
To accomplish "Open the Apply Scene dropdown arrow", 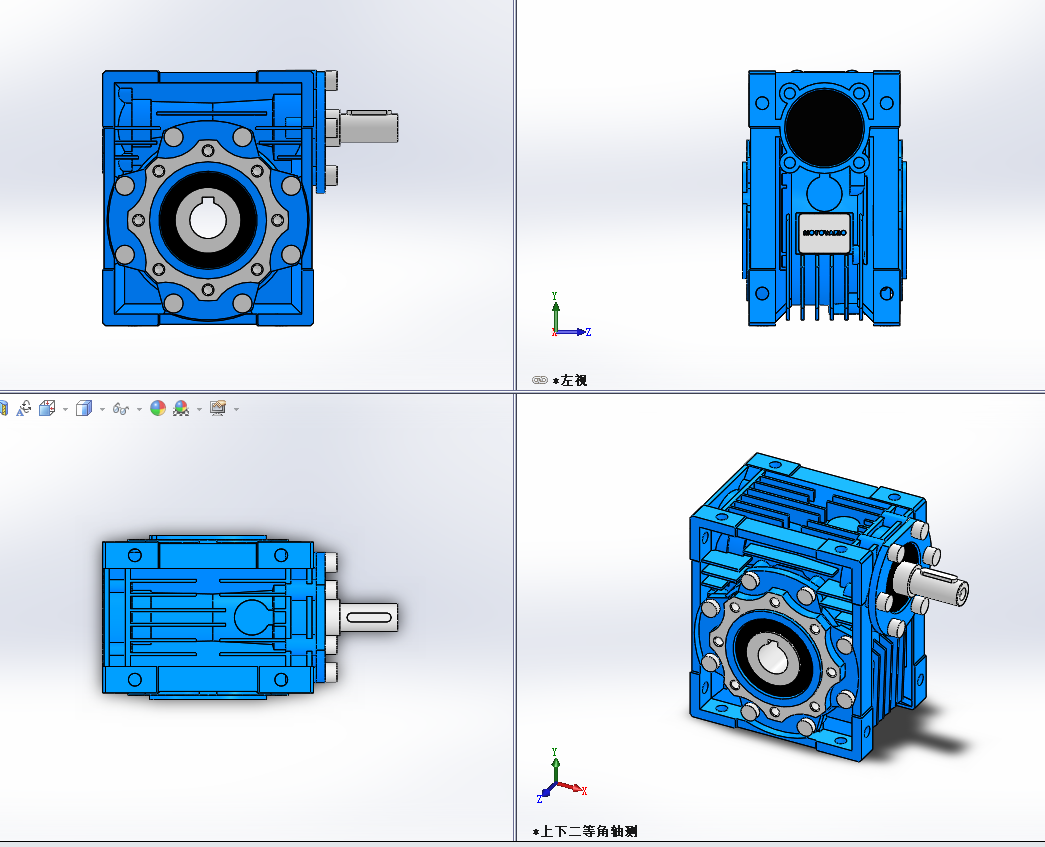I will click(199, 409).
